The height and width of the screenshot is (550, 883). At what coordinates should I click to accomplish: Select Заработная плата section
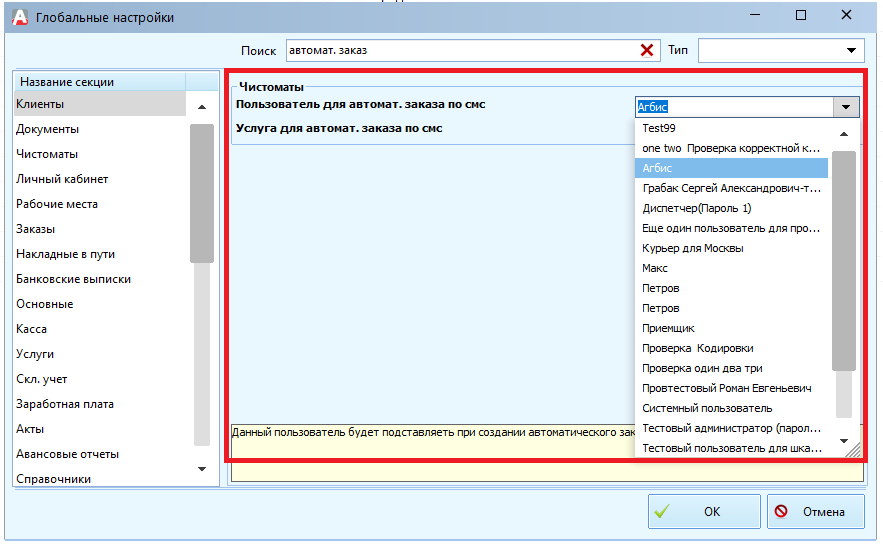(x=100, y=404)
